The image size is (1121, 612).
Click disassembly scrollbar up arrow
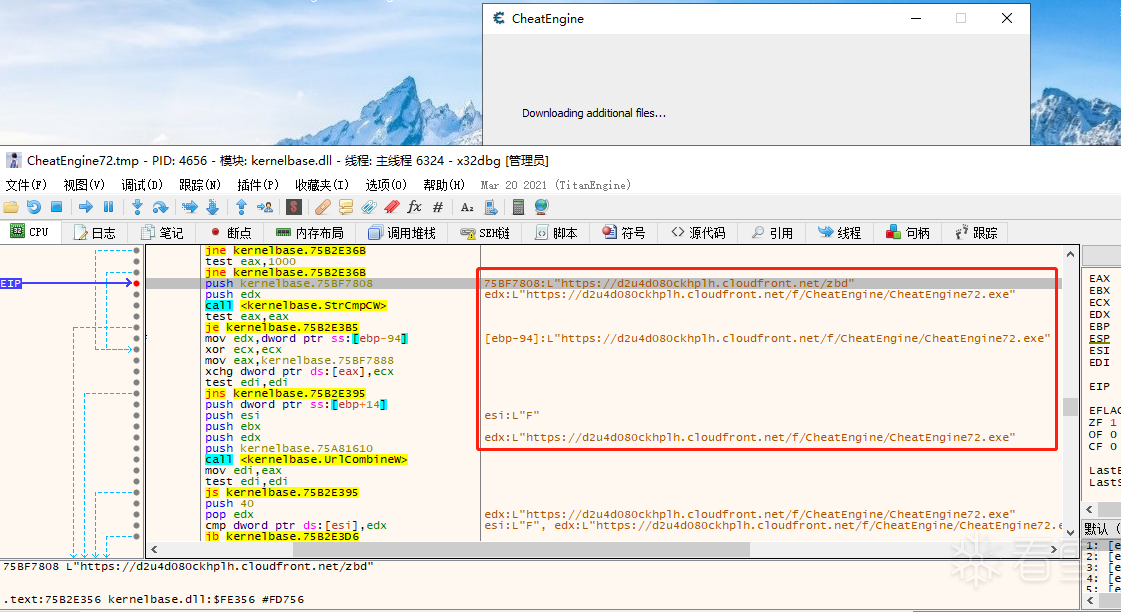[1070, 254]
